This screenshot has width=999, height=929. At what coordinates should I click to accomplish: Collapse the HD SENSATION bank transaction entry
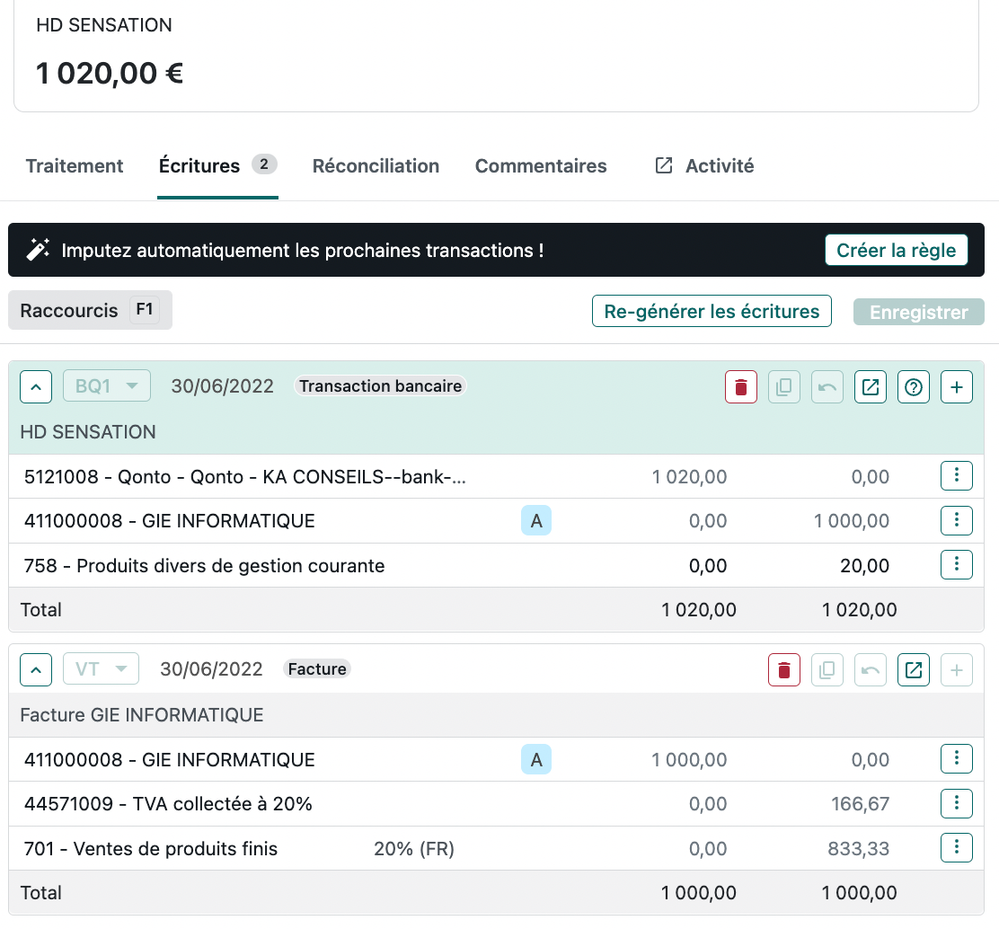pos(36,387)
